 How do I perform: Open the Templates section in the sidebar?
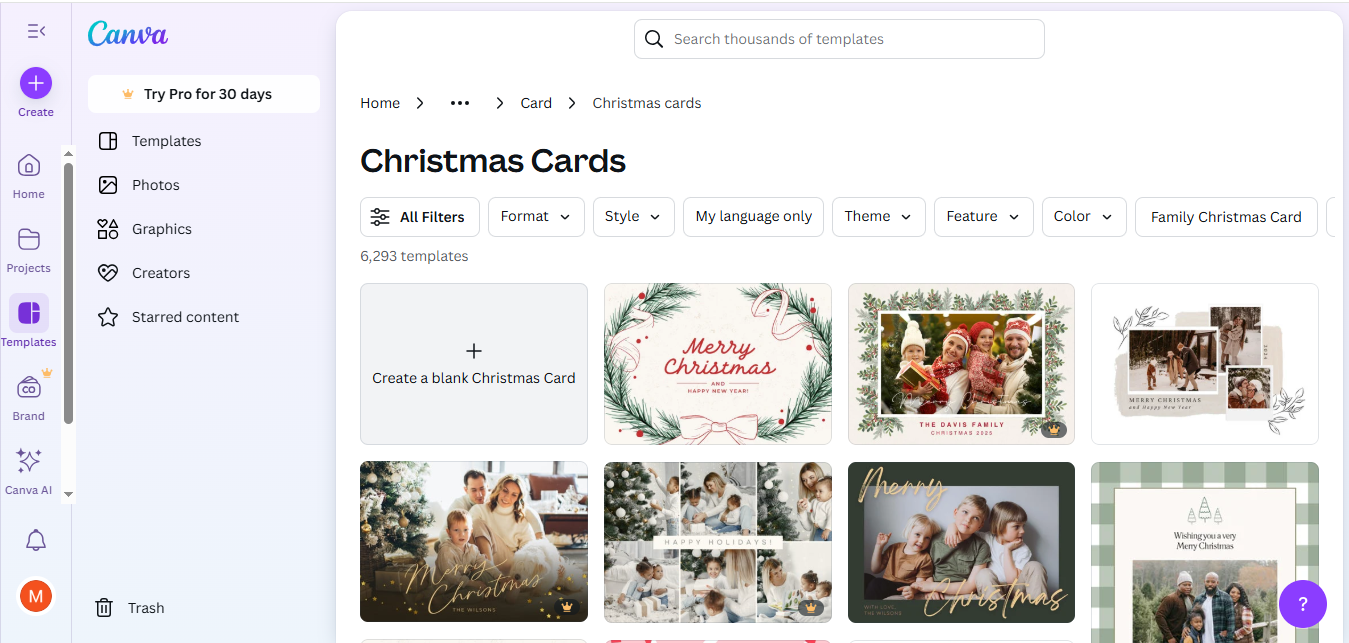click(28, 320)
